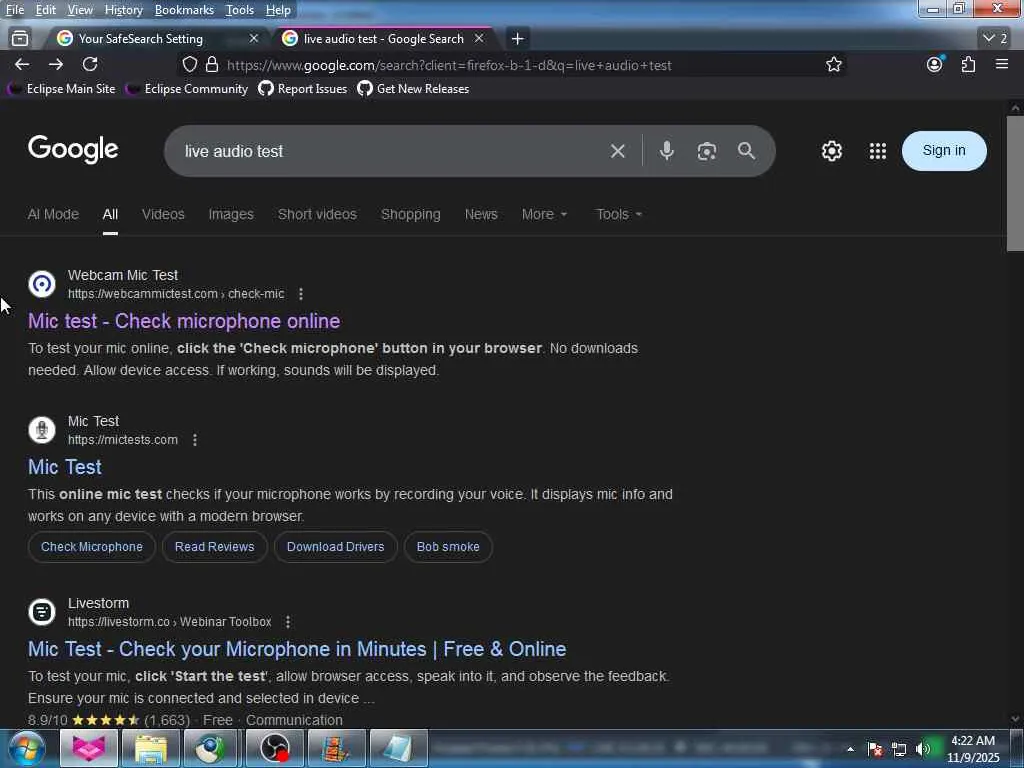The height and width of the screenshot is (768, 1024).
Task: Bookmark this page with the star icon
Action: pos(833,65)
